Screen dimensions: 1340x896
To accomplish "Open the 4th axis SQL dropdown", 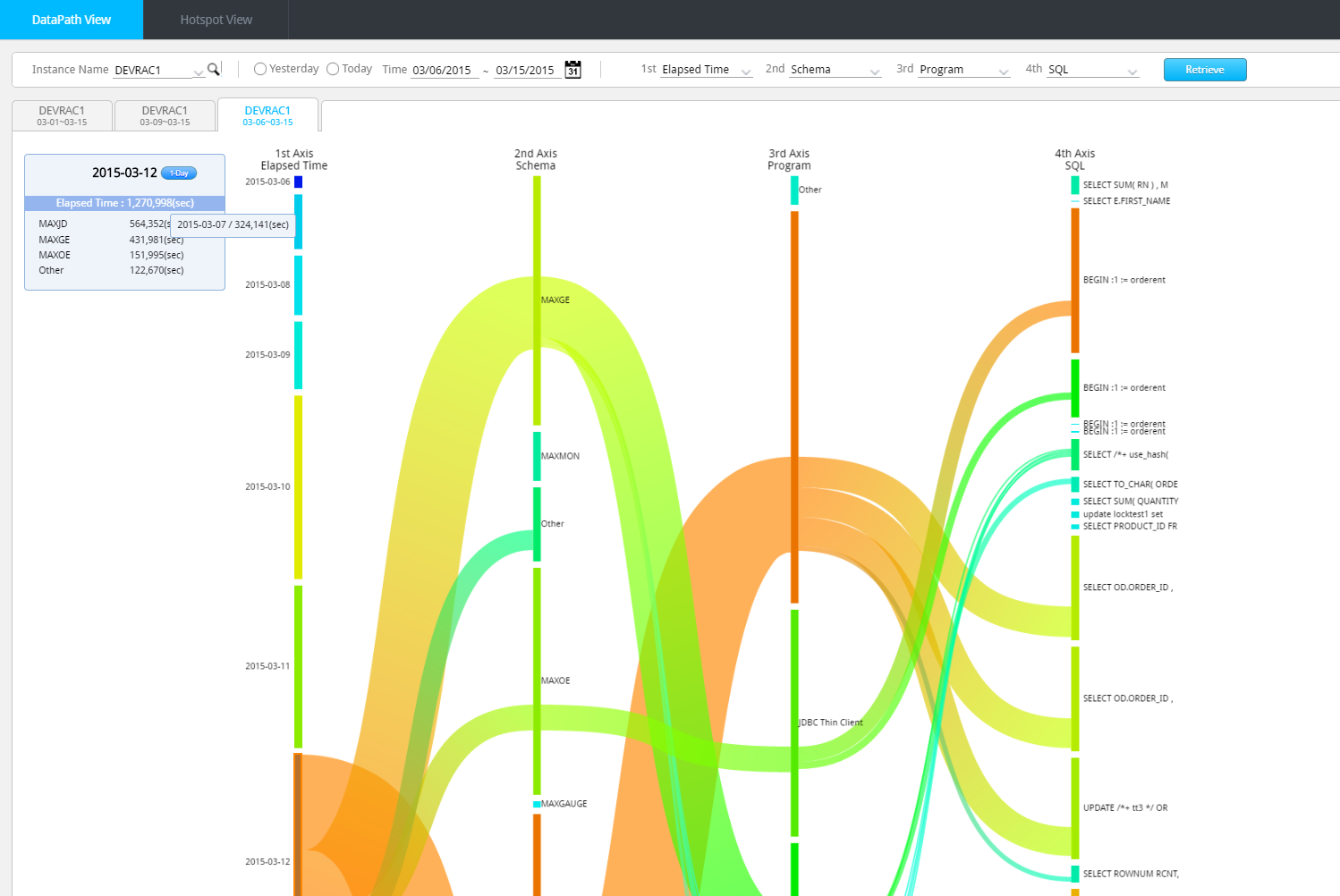I will [x=1093, y=70].
